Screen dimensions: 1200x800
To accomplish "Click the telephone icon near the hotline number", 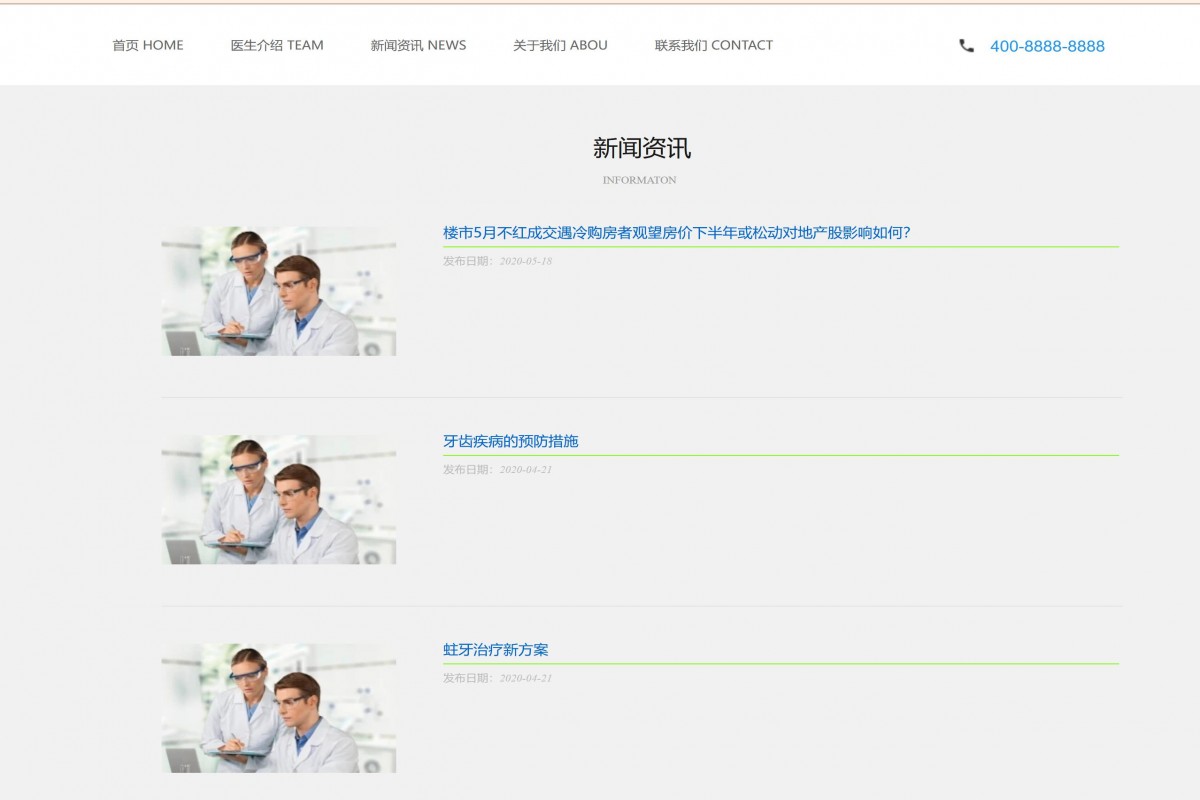I will [x=965, y=45].
